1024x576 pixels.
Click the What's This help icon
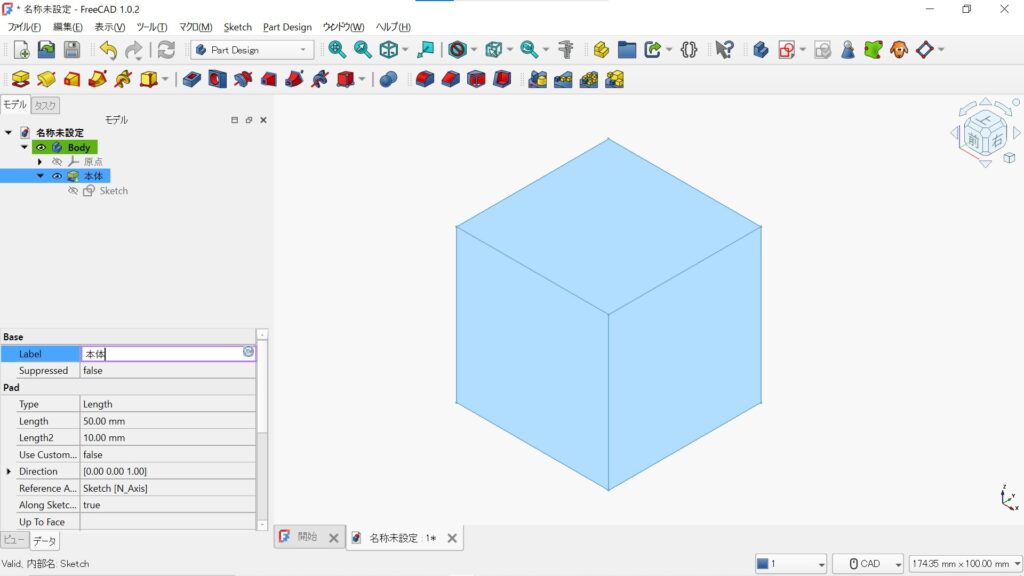[x=725, y=49]
